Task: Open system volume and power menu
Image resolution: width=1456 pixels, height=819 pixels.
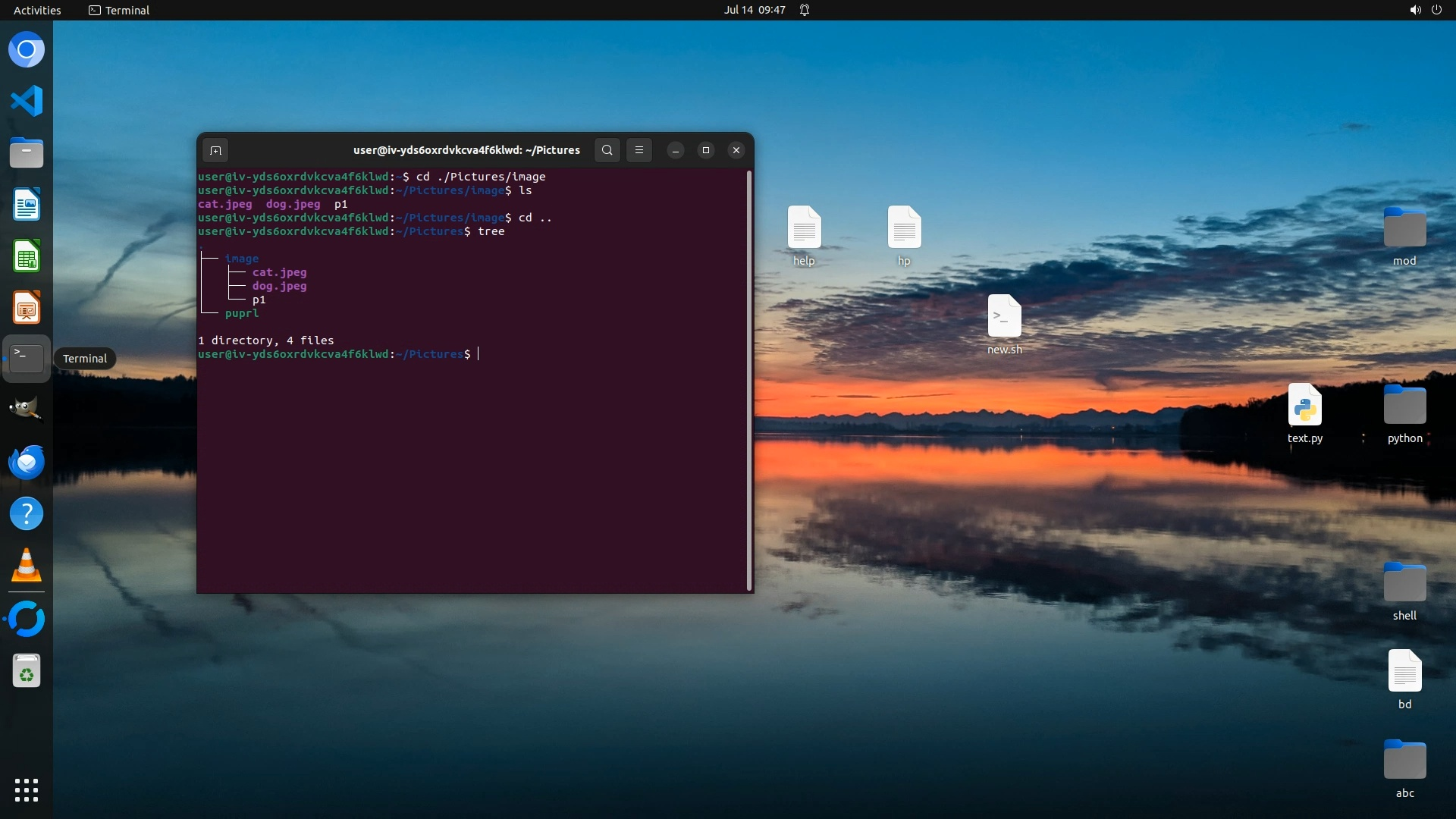Action: point(1425,10)
